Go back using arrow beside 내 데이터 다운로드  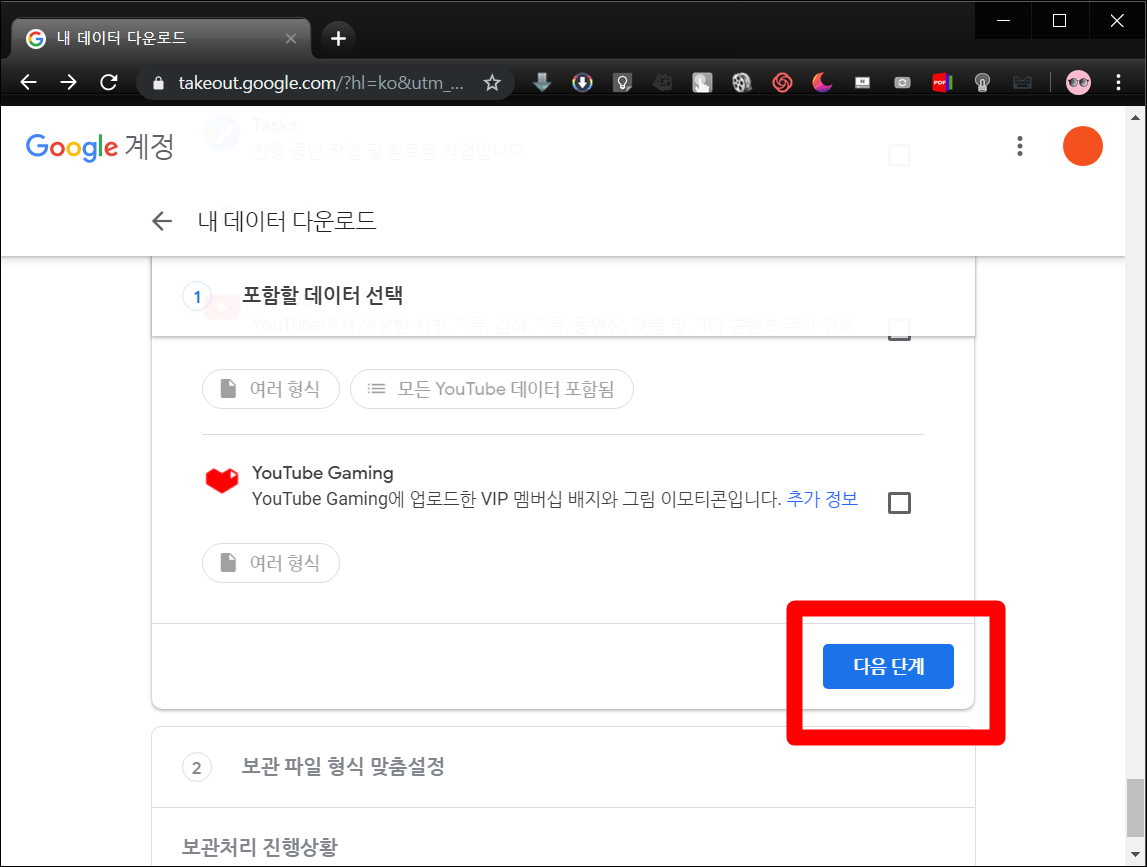162,221
